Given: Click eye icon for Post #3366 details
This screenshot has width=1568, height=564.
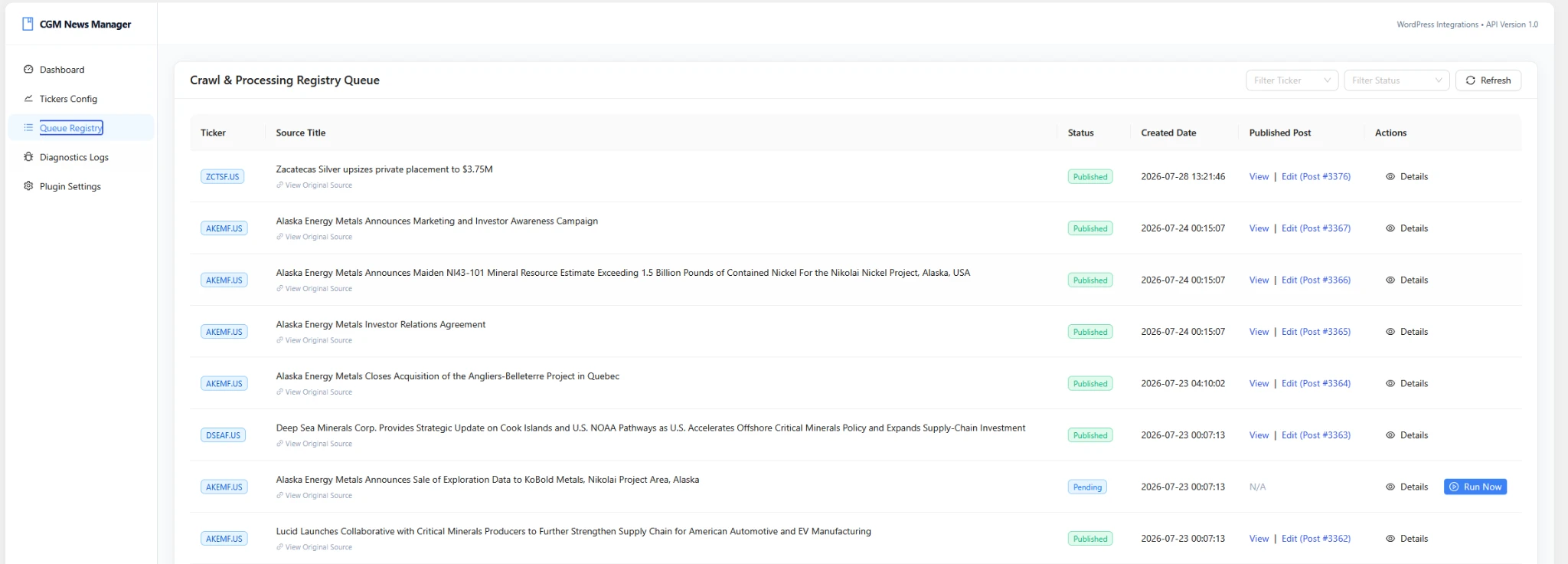Looking at the screenshot, I should (1390, 280).
